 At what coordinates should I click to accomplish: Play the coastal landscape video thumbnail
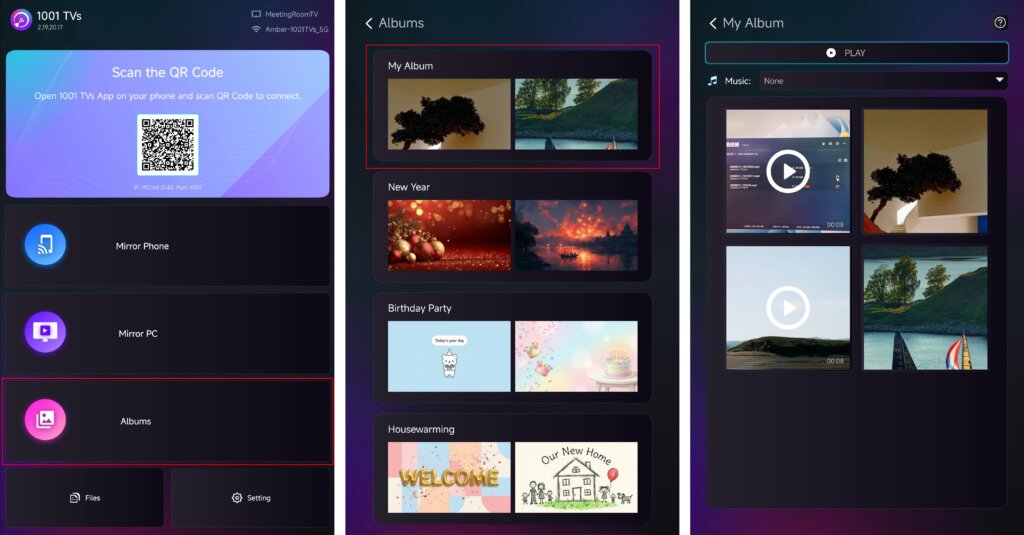coord(788,308)
